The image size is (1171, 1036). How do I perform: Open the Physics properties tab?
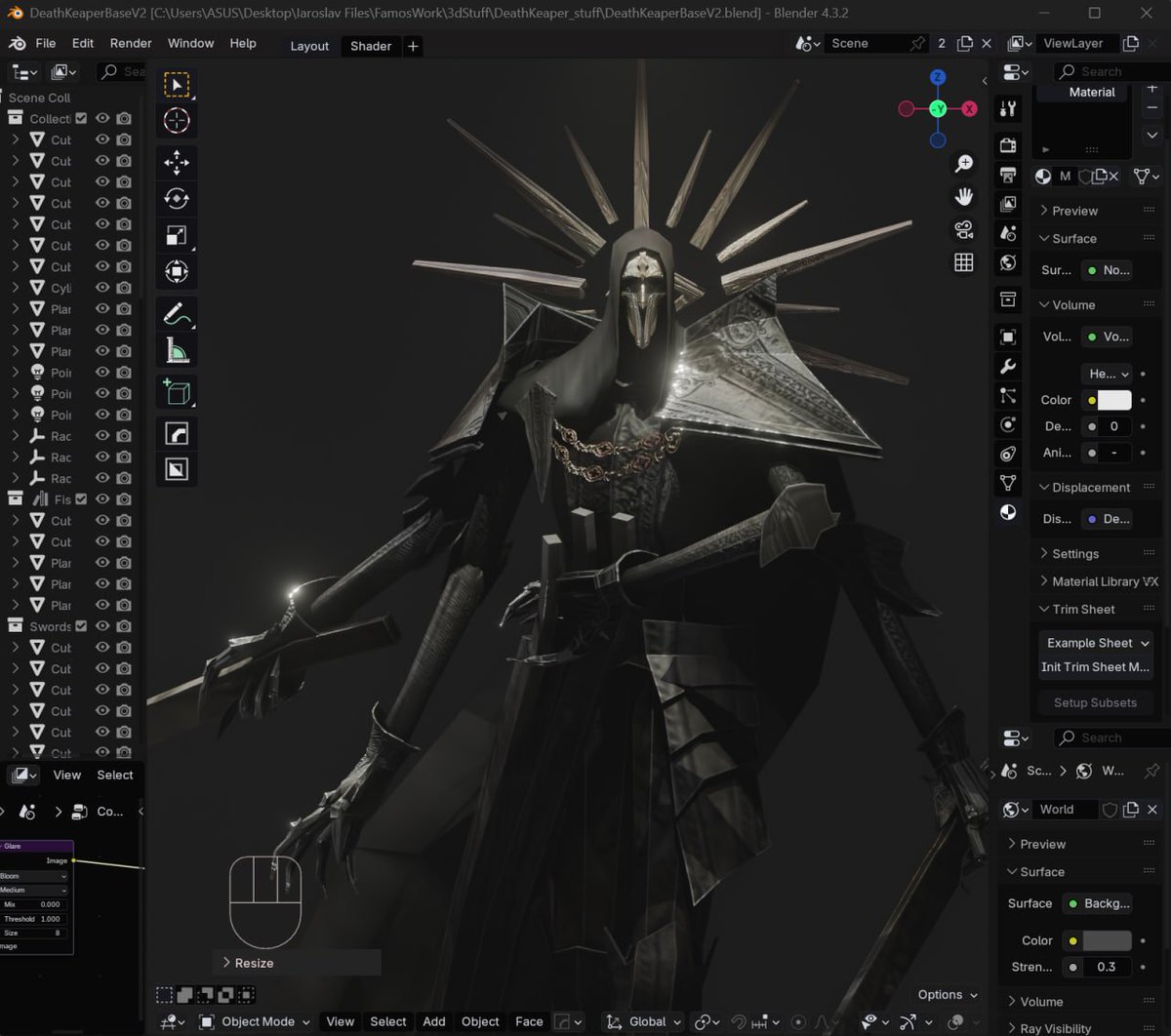coord(1008,424)
